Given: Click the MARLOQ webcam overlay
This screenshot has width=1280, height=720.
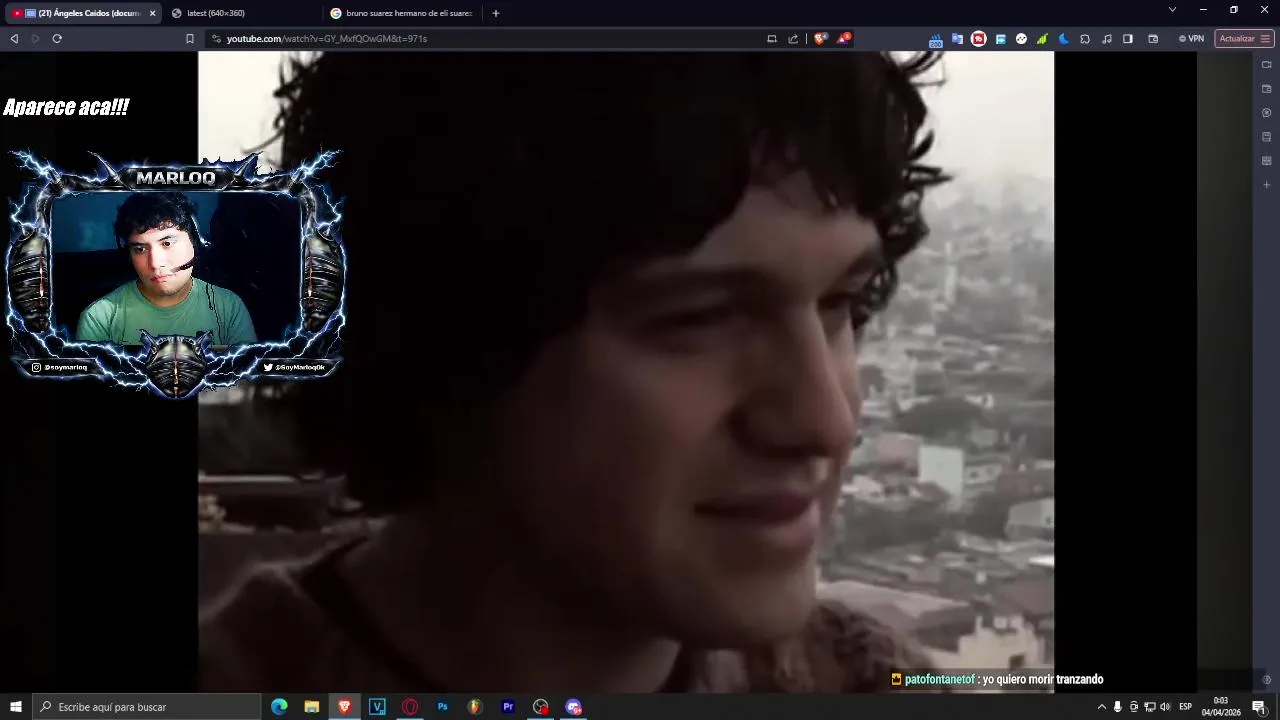Looking at the screenshot, I should pos(176,272).
